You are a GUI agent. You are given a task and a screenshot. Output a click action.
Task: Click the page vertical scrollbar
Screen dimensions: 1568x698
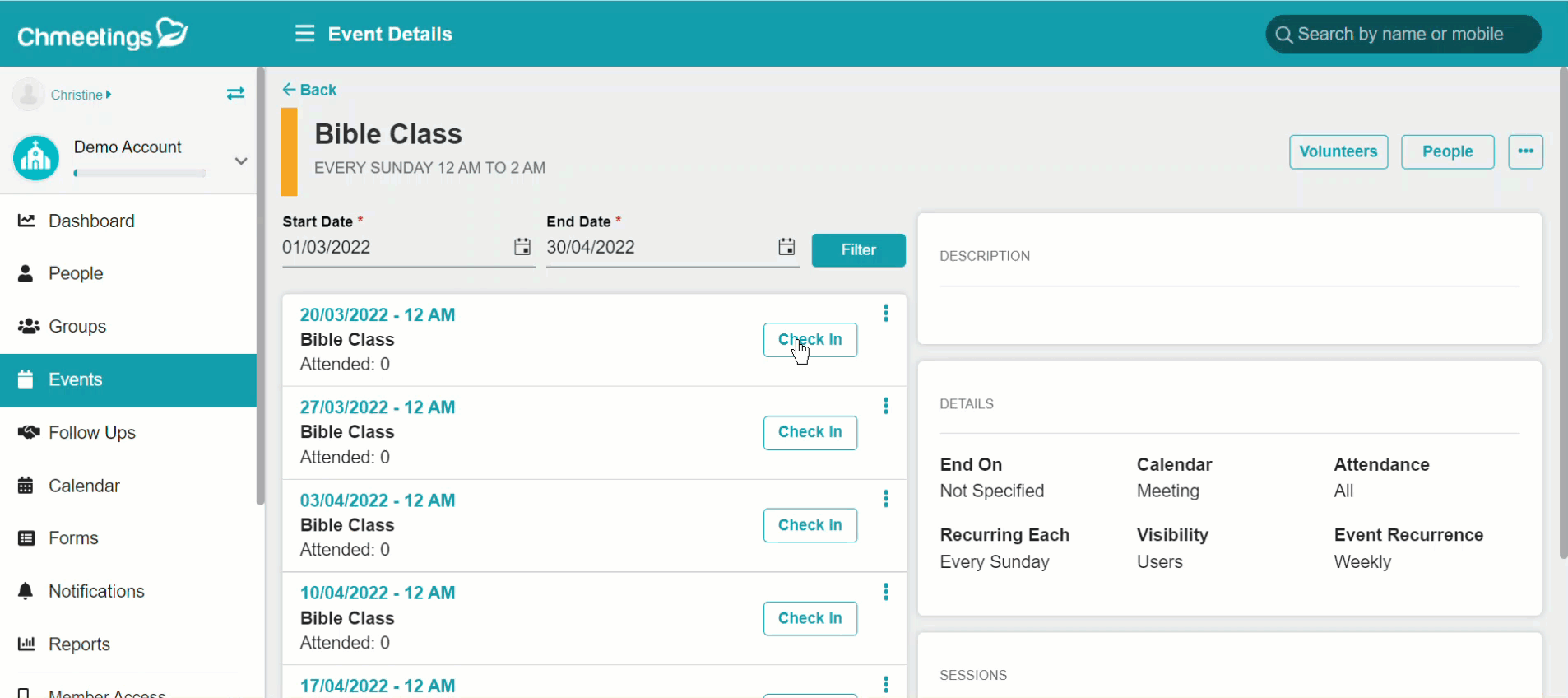pyautogui.click(x=1563, y=313)
